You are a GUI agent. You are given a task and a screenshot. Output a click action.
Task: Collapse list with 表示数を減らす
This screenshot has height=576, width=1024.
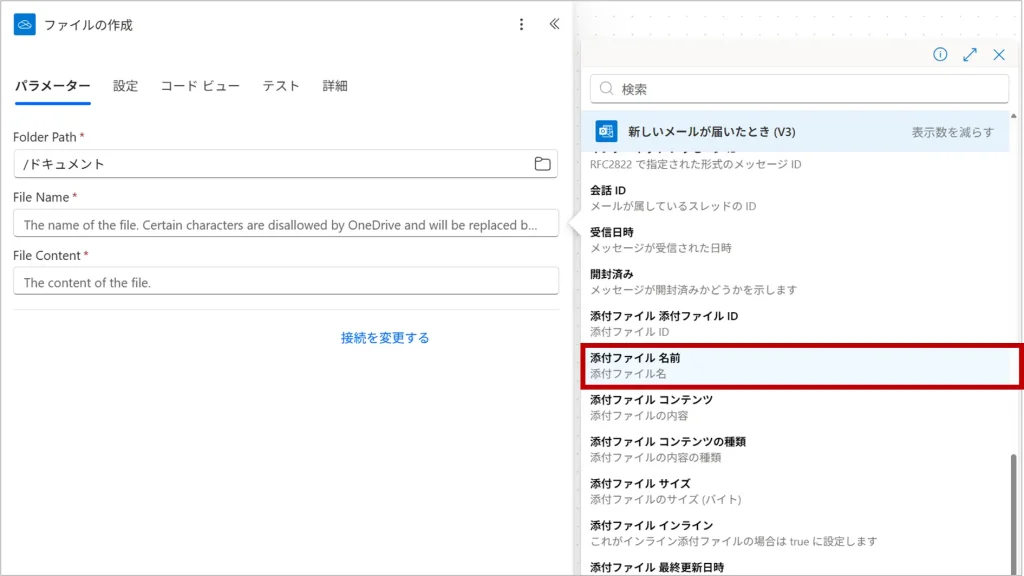tap(952, 132)
